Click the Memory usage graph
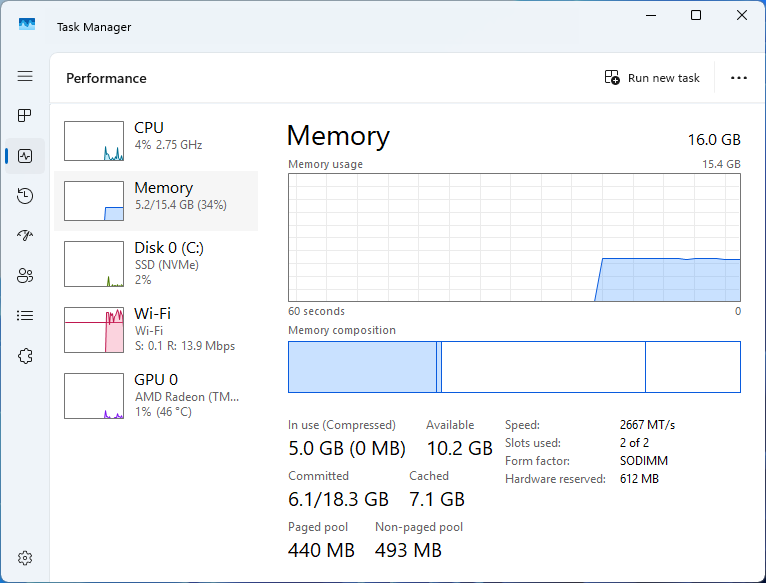The width and height of the screenshot is (766, 583). pos(514,237)
